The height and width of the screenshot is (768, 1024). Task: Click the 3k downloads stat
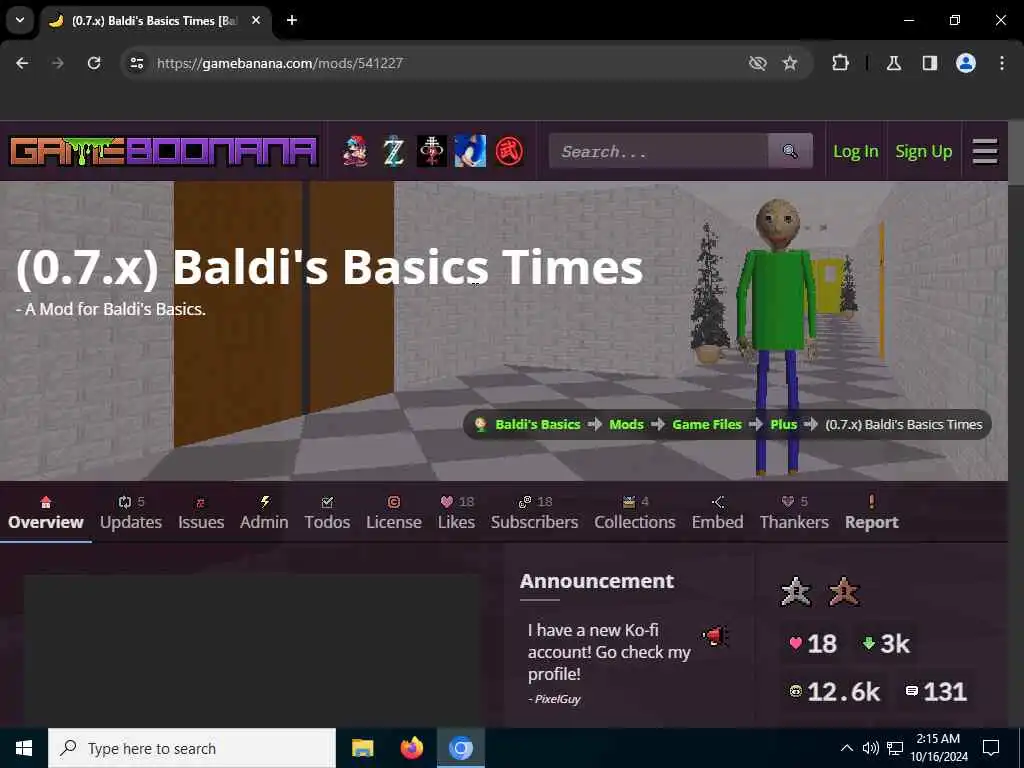886,643
